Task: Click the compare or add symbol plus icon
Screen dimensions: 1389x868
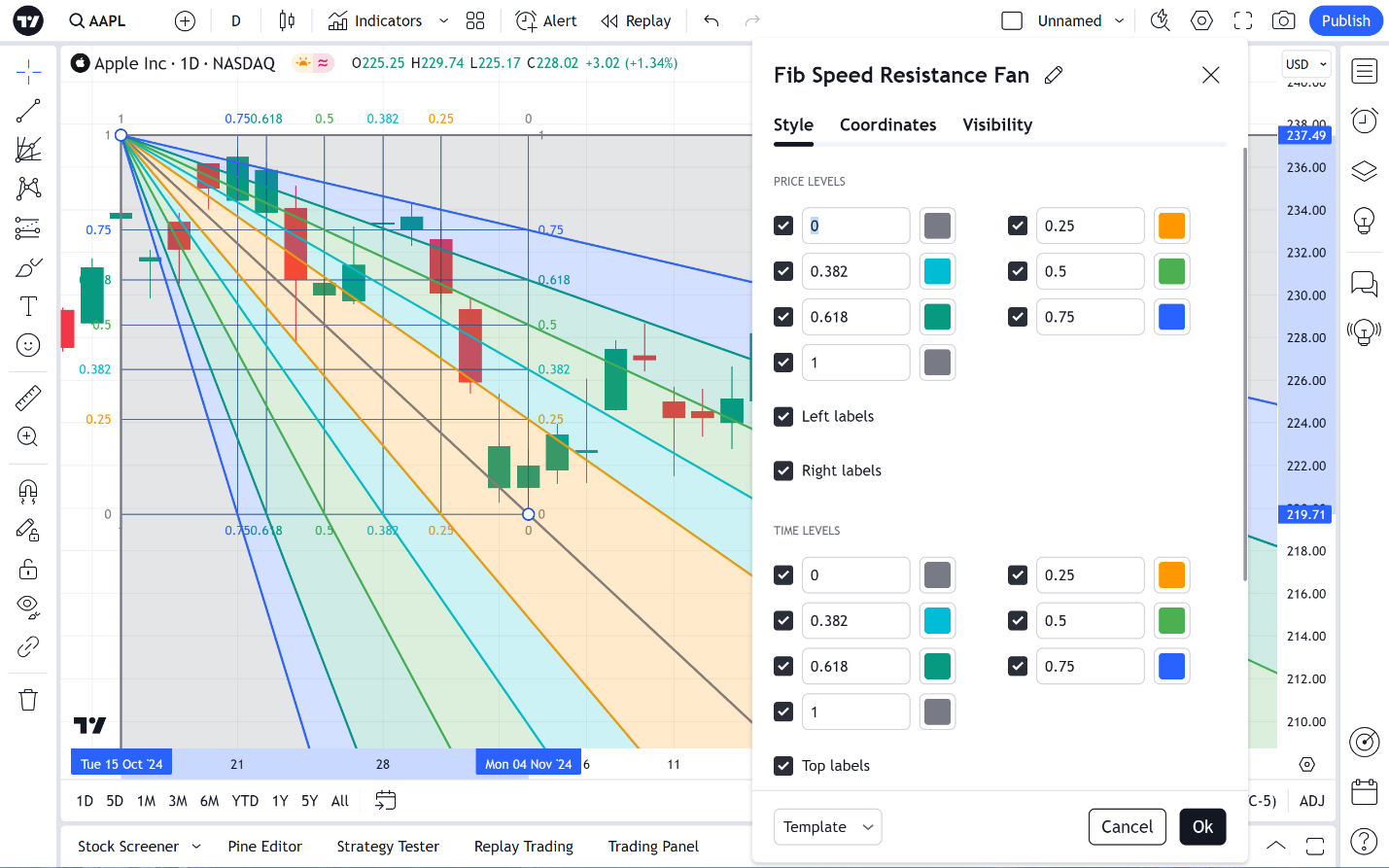Action: 185,20
